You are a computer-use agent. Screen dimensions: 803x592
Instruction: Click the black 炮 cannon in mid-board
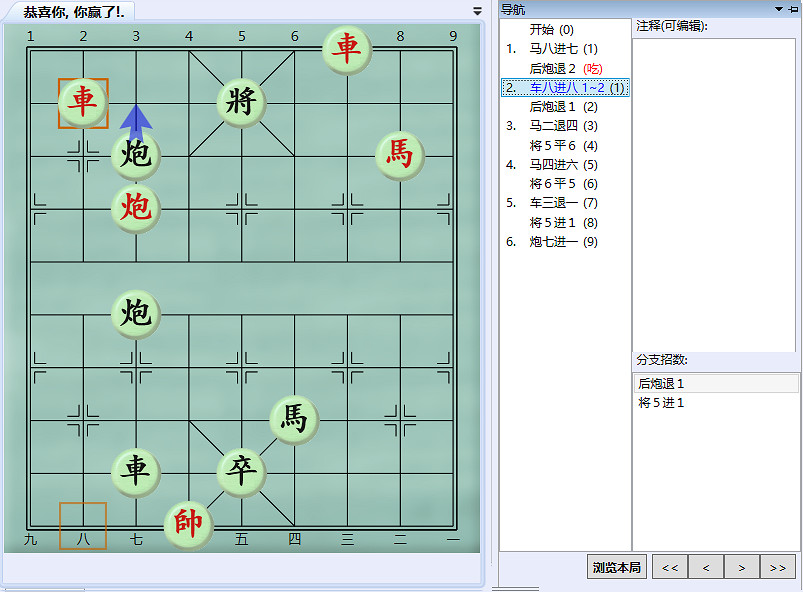tap(135, 313)
